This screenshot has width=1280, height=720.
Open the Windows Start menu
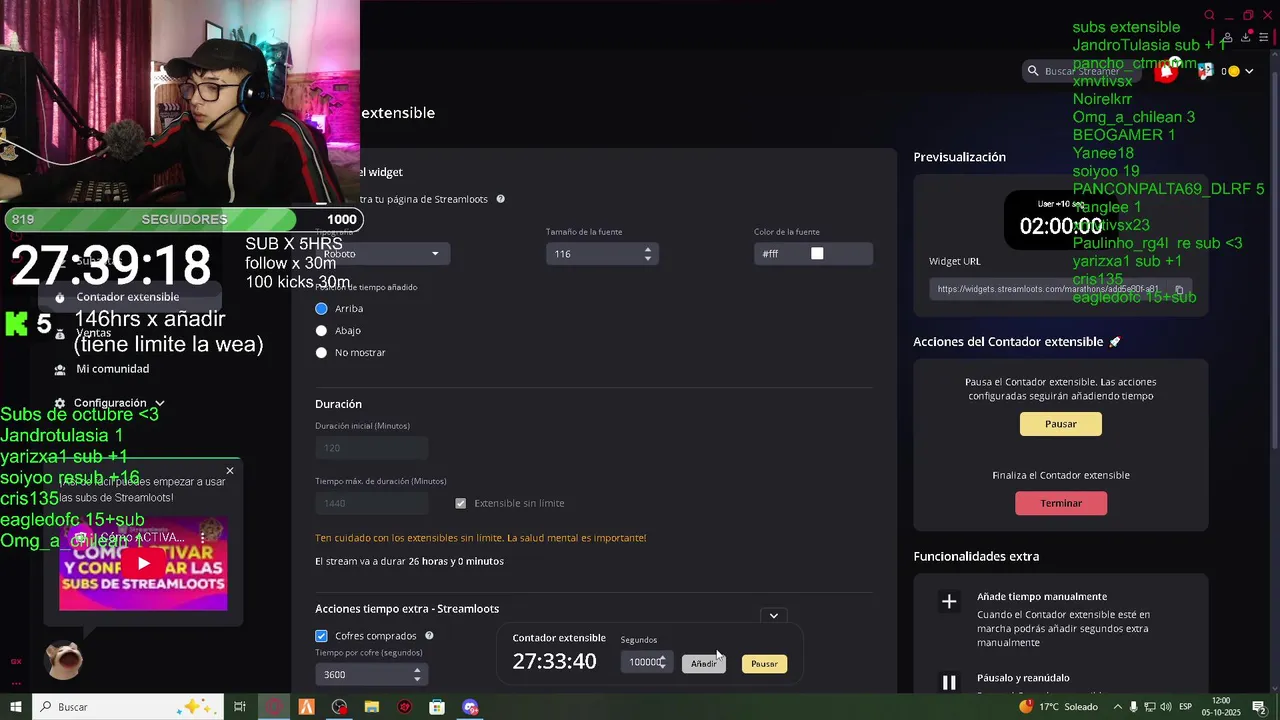click(x=16, y=707)
